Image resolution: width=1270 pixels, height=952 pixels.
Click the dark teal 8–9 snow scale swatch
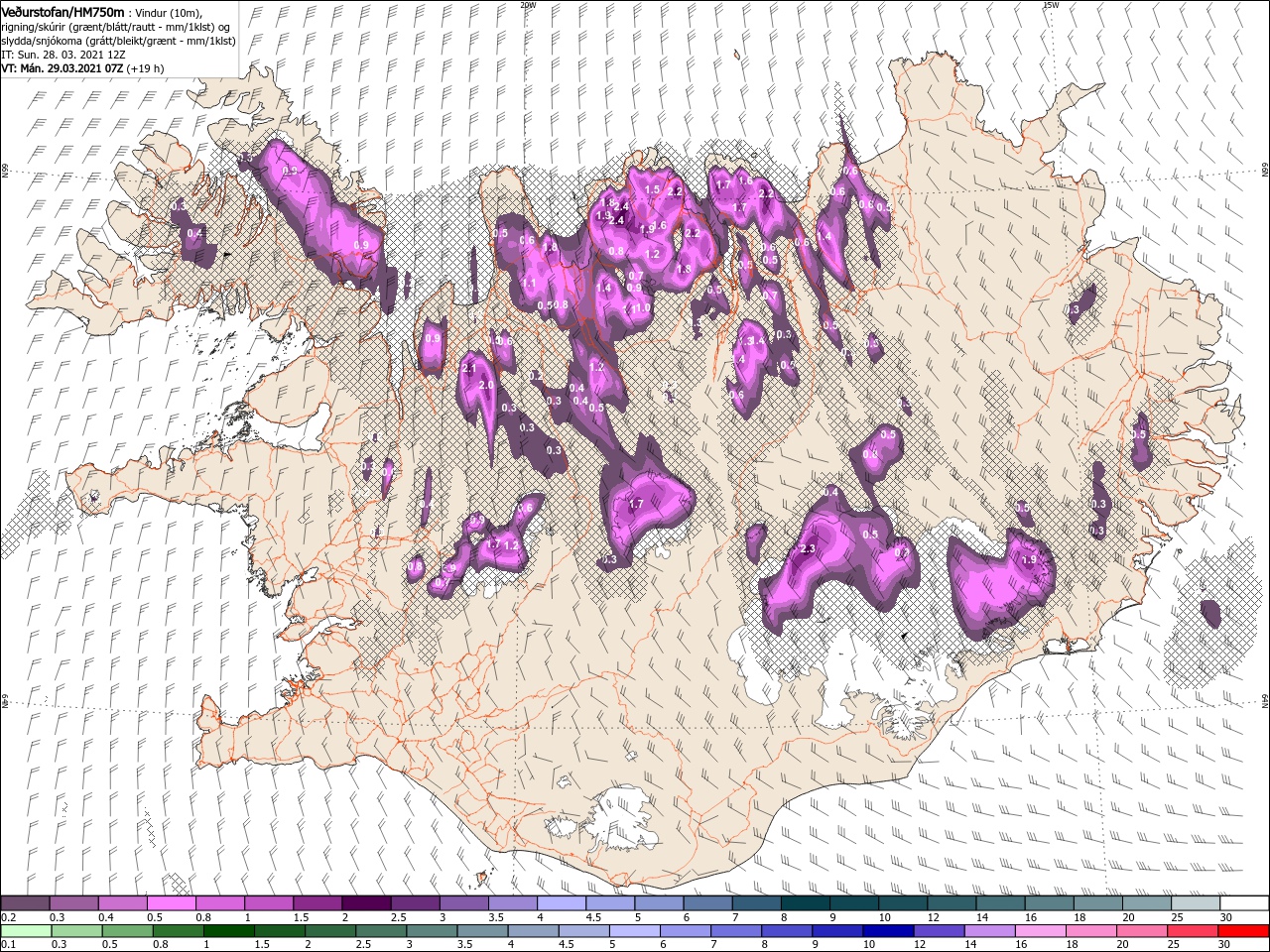coord(805,903)
